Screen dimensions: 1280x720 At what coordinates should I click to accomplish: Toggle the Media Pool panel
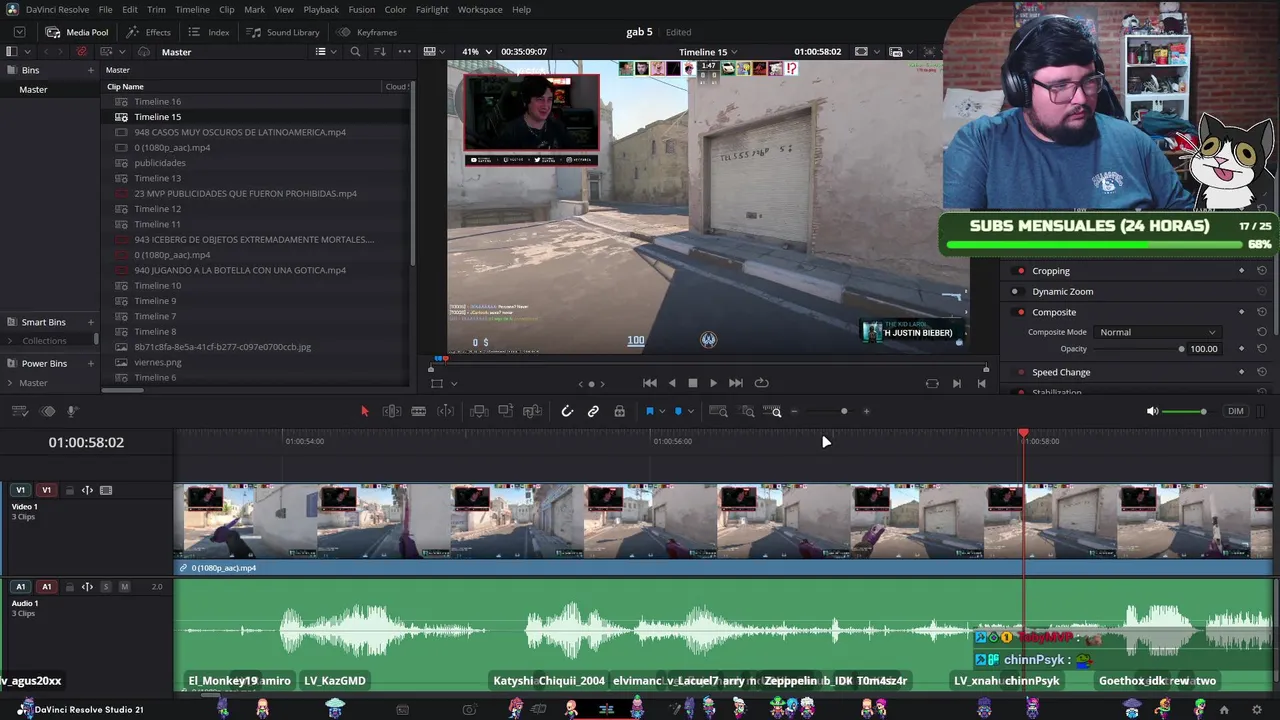[77, 32]
